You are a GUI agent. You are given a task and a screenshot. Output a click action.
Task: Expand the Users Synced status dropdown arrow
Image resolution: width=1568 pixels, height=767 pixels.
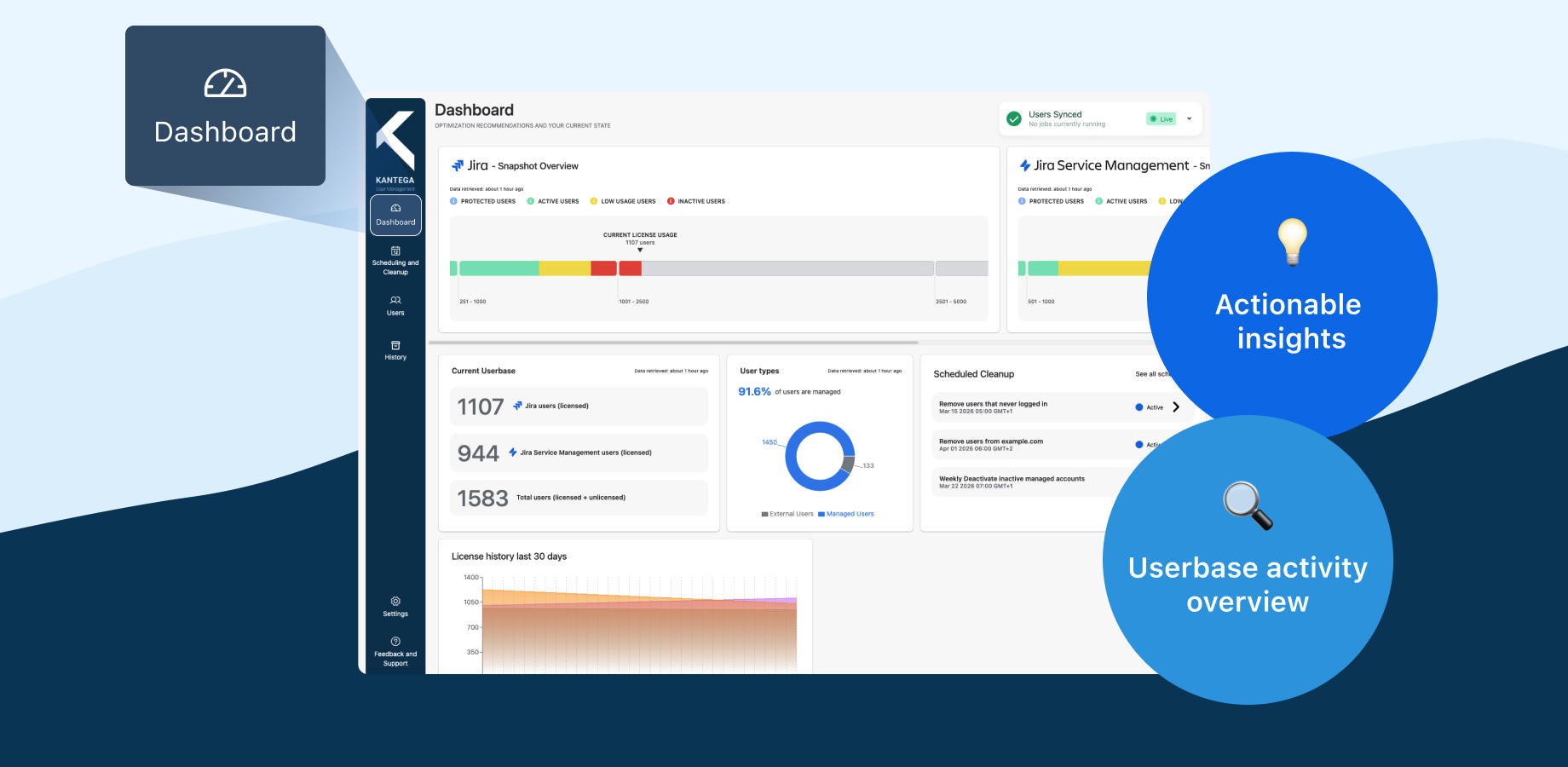coord(1190,118)
